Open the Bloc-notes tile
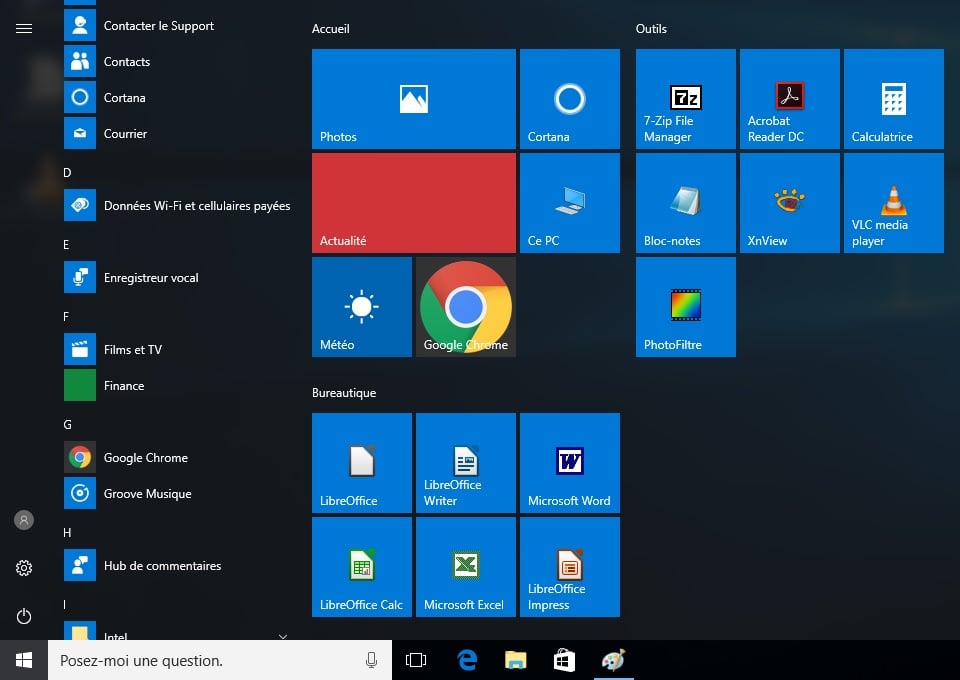This screenshot has height=680, width=960. 686,203
